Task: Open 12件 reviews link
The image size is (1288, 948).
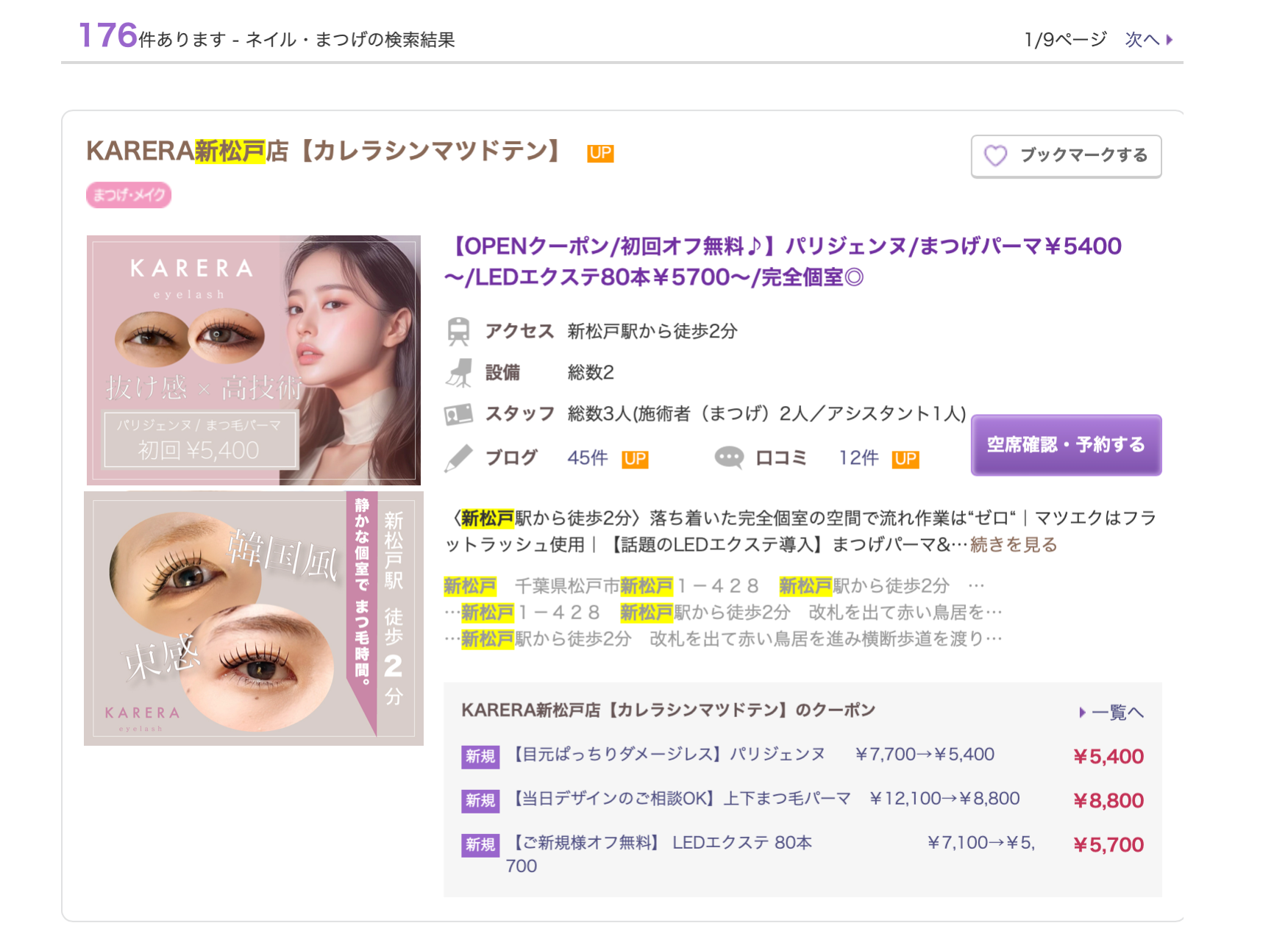Action: tap(858, 457)
